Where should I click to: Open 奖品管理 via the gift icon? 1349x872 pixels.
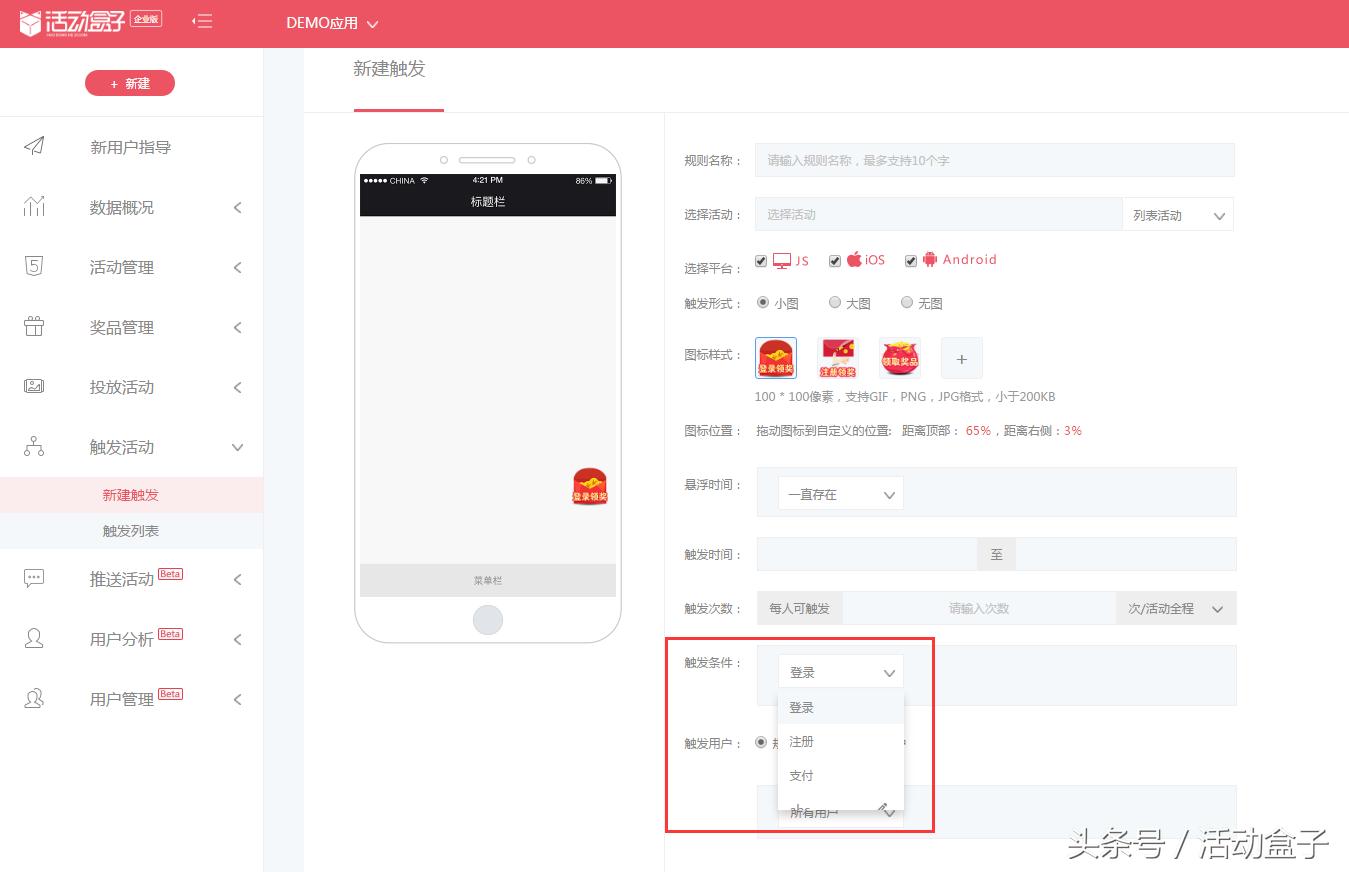tap(33, 327)
